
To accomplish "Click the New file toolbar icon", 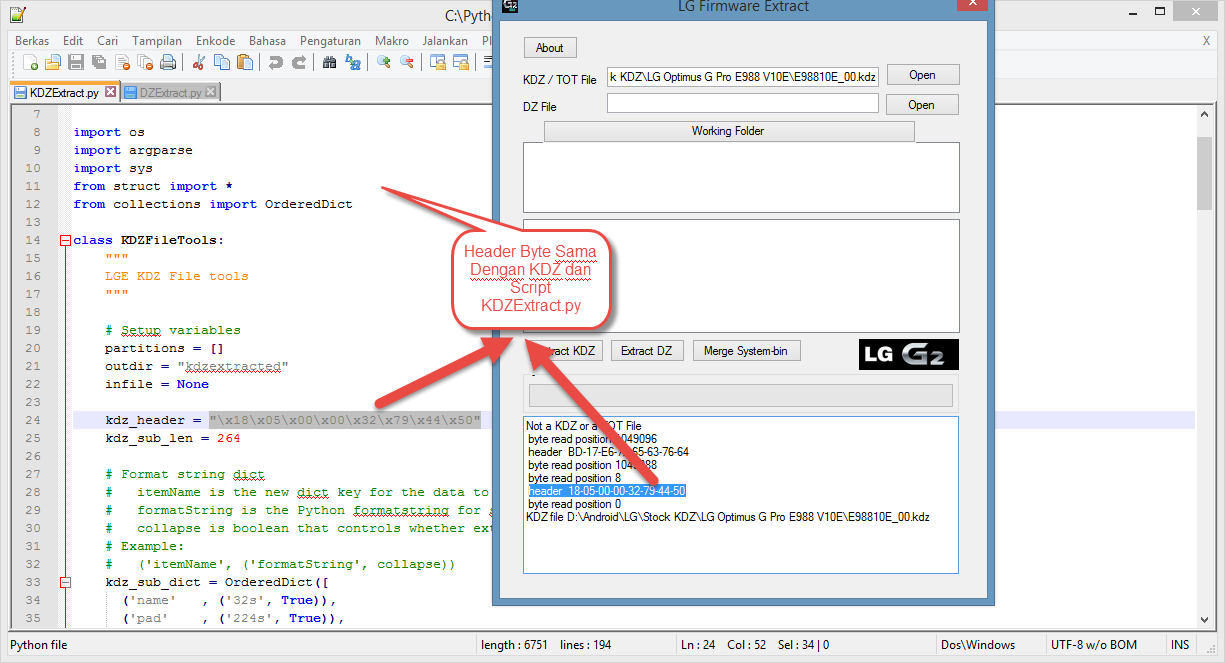I will (x=30, y=62).
